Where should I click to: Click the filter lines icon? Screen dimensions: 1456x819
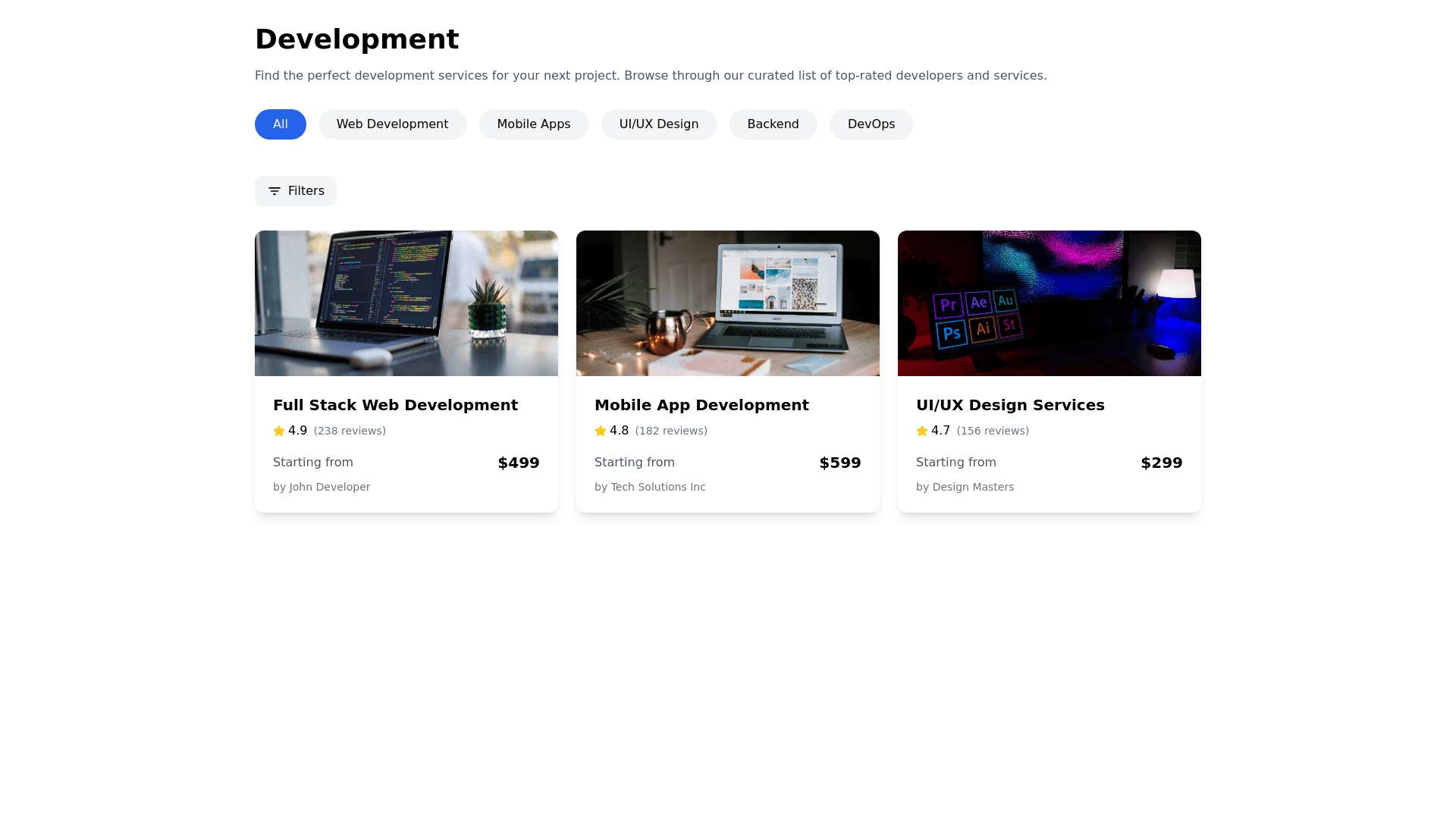[x=275, y=191]
